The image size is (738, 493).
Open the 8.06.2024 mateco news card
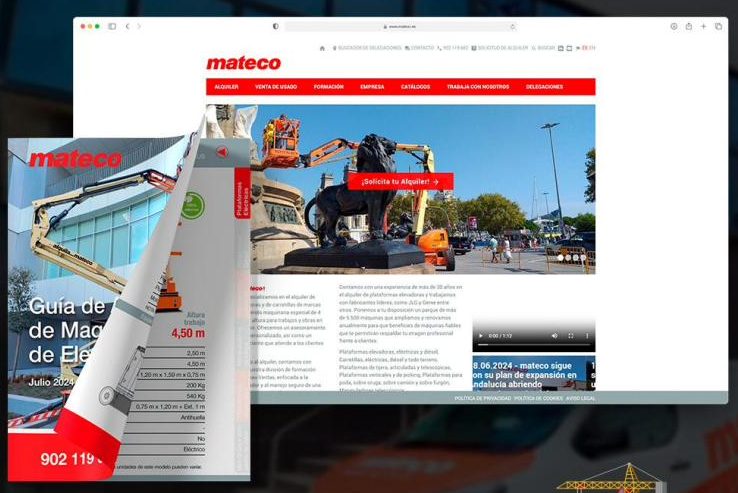click(x=527, y=374)
